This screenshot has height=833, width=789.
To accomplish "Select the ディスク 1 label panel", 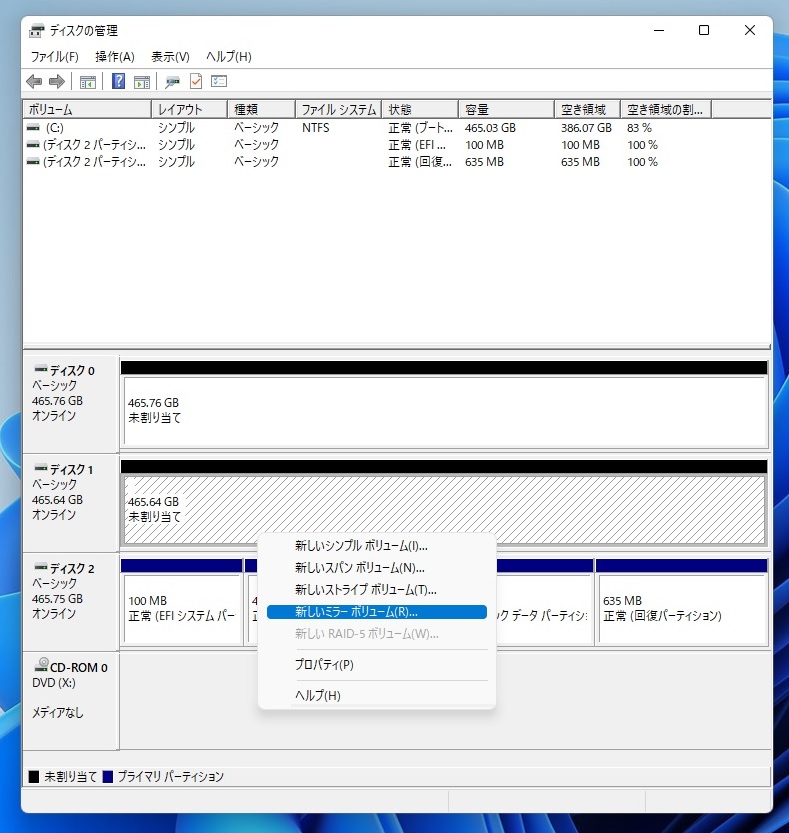I will point(71,503).
